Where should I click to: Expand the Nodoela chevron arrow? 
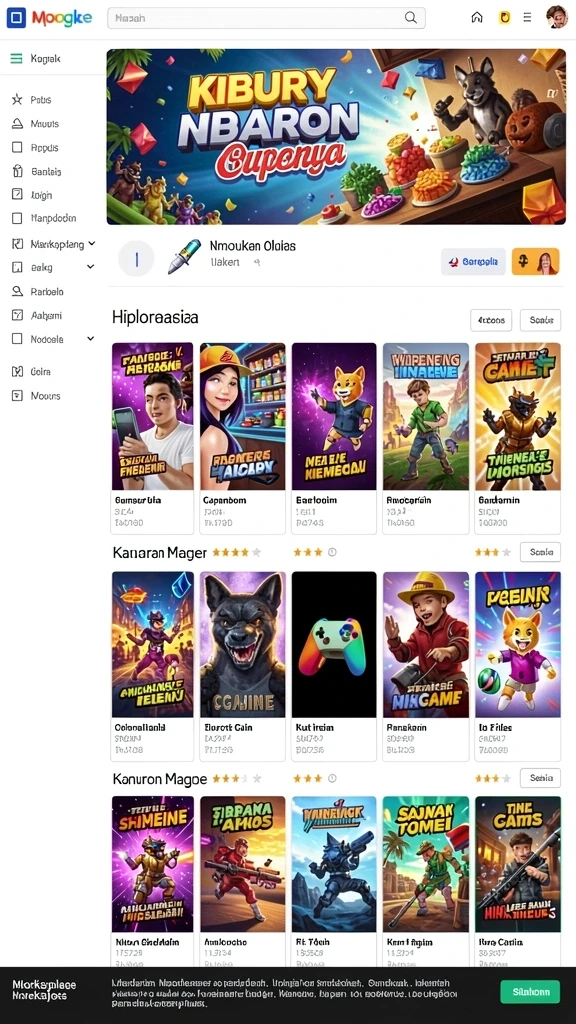coord(91,338)
